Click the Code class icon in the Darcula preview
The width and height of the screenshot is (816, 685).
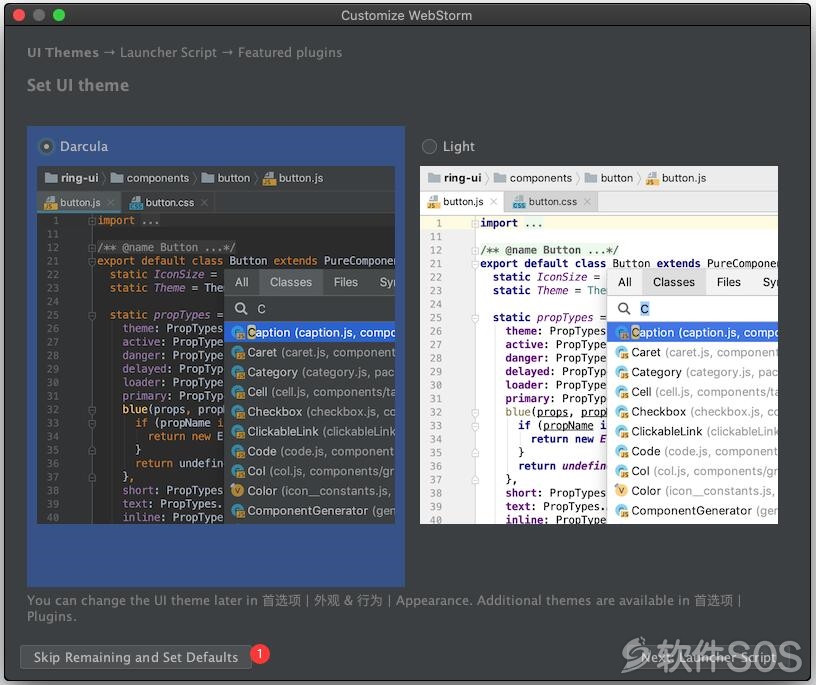238,451
